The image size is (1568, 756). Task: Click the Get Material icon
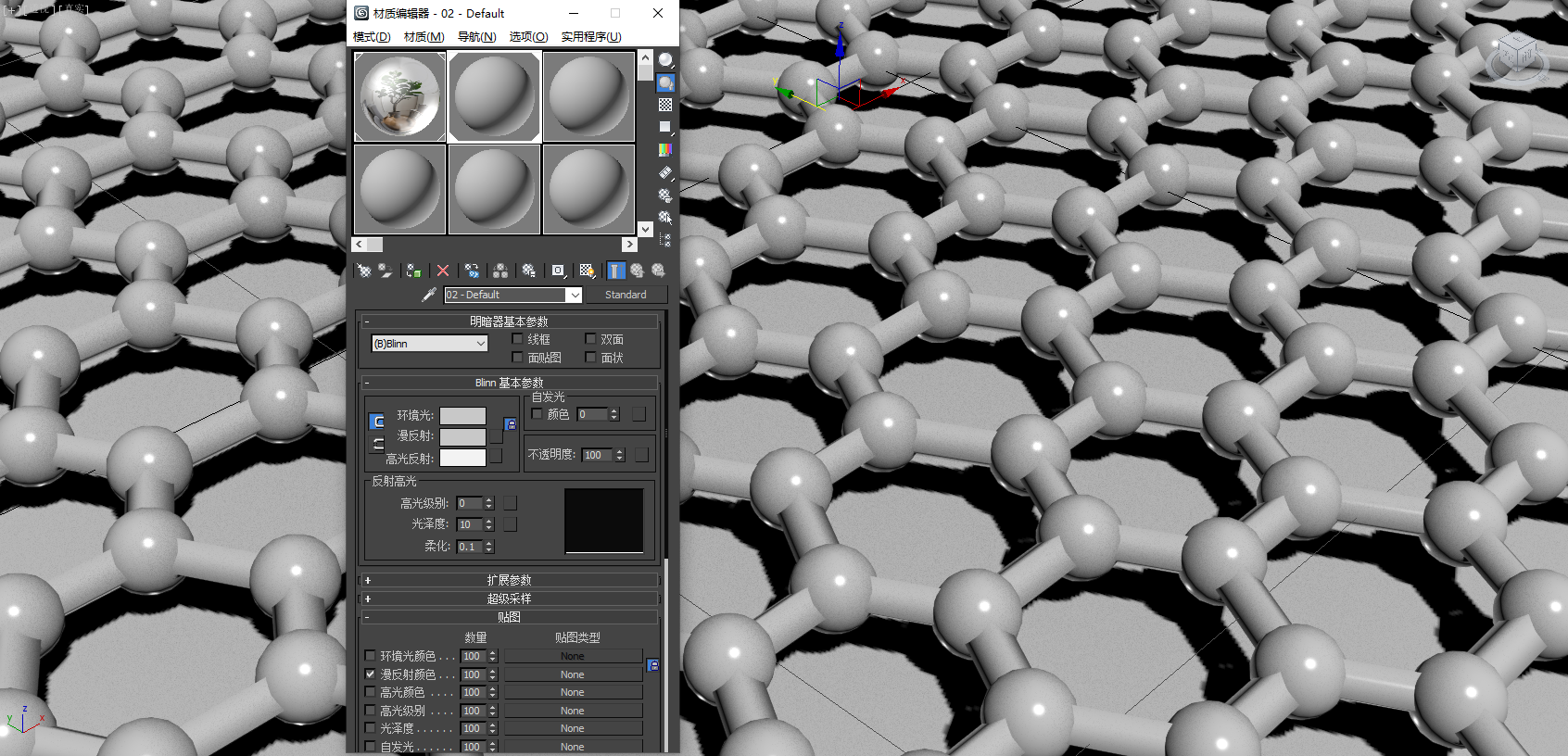(364, 271)
